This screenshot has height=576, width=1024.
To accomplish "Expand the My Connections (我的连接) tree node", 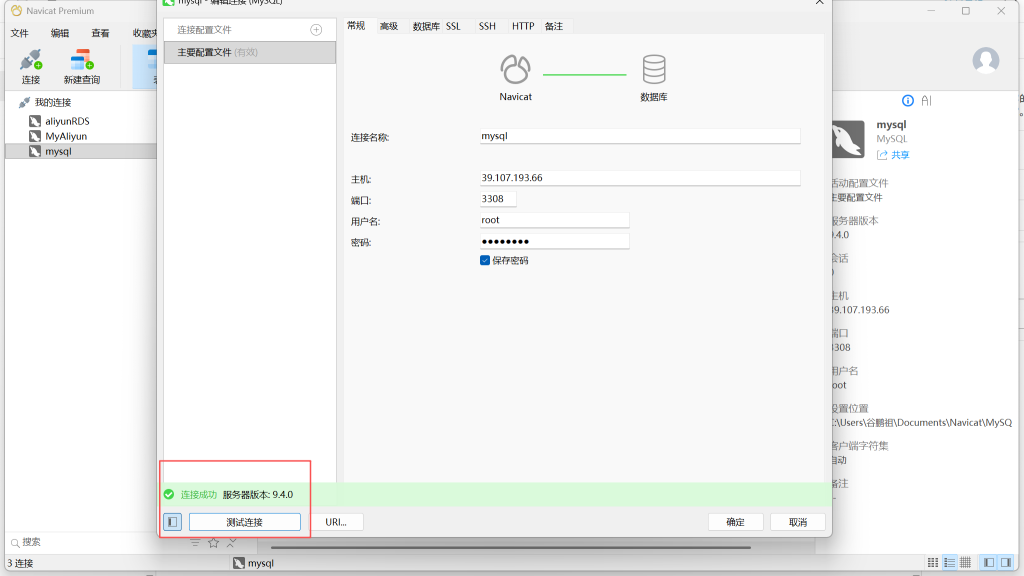I will pyautogui.click(x=24, y=102).
